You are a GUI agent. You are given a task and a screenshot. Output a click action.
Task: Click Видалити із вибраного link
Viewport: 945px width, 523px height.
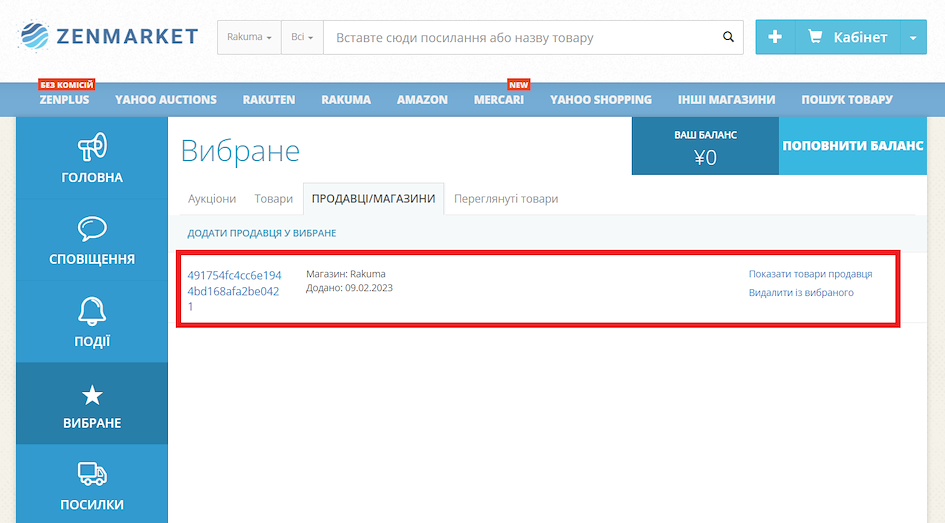(x=801, y=292)
